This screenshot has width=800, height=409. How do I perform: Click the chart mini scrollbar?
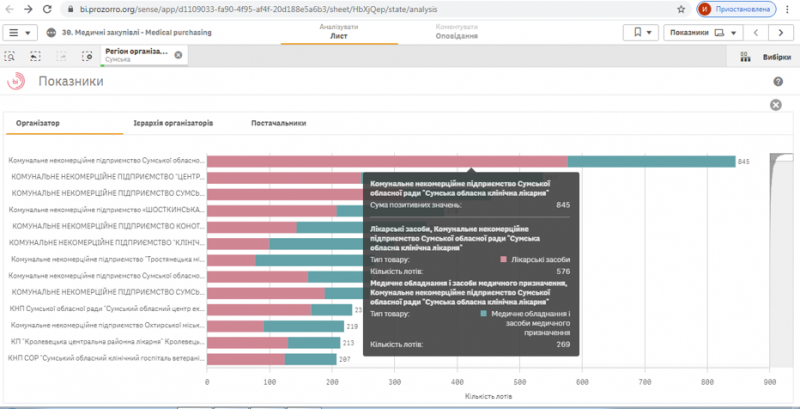point(781,260)
